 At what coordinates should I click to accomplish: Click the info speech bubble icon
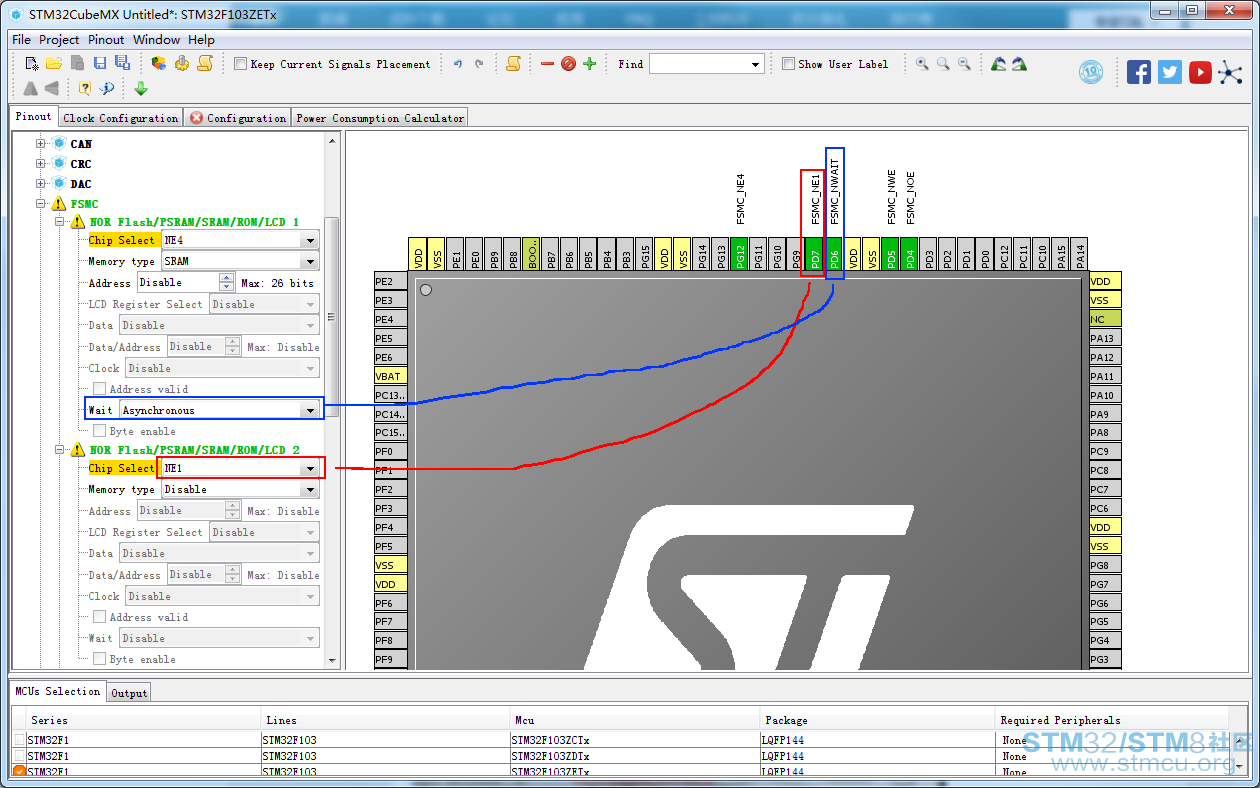(x=106, y=88)
